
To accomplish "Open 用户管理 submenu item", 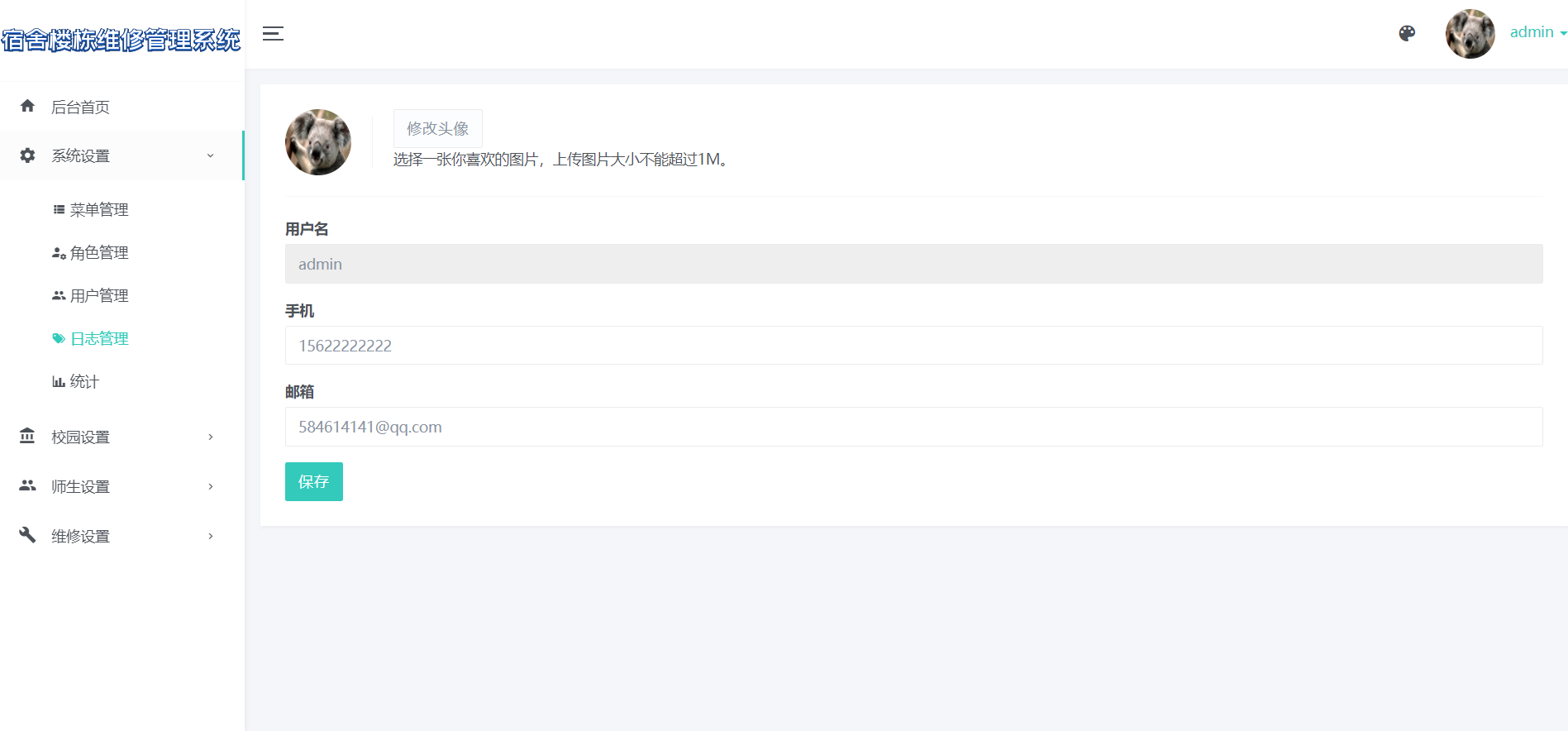I will click(x=99, y=296).
